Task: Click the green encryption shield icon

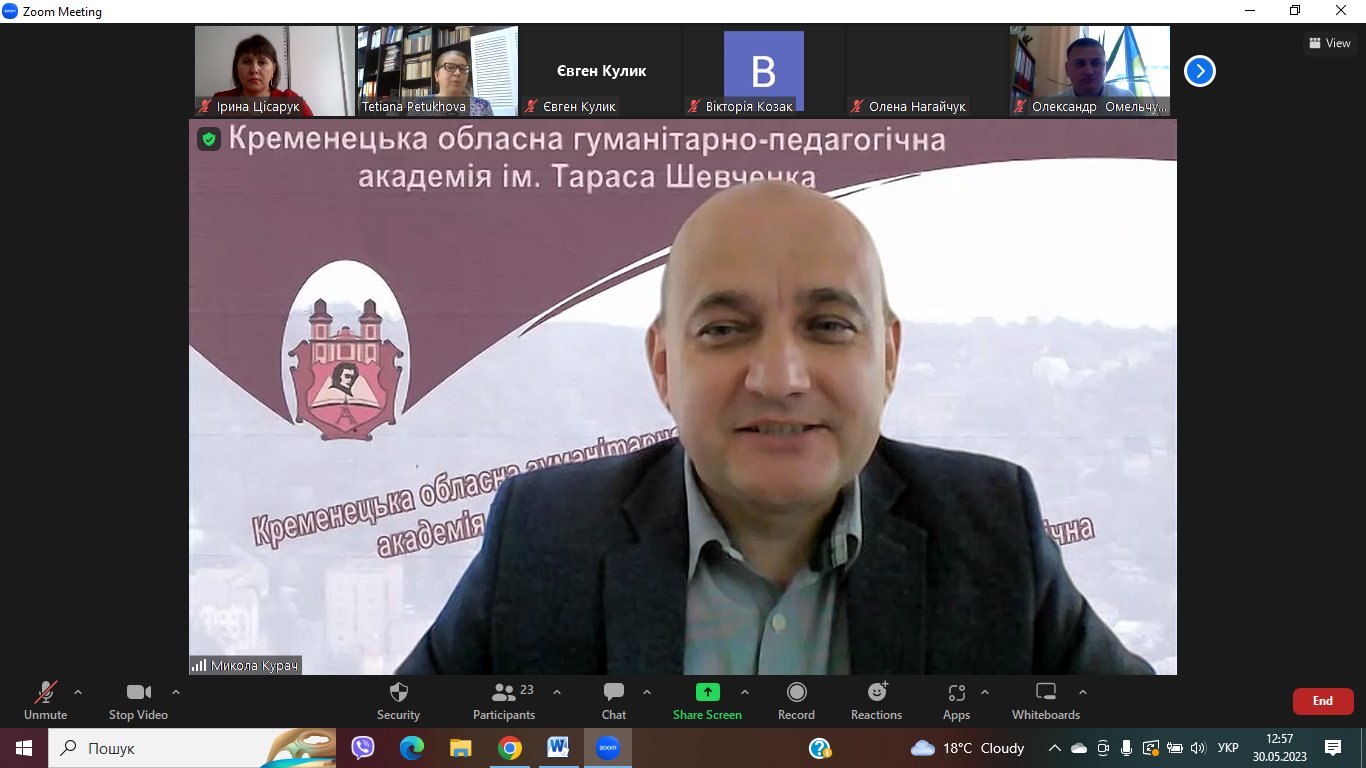Action: (209, 139)
